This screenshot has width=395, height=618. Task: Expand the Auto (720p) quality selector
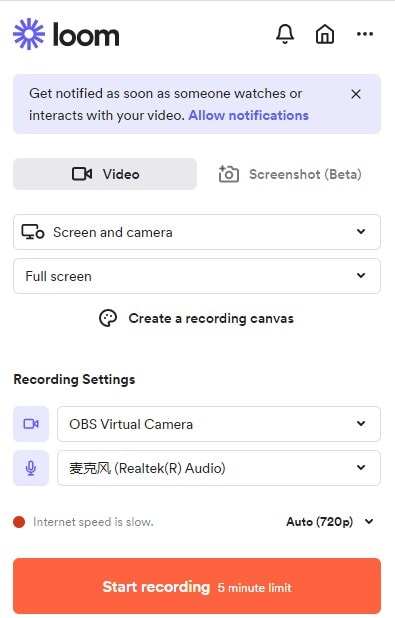tap(330, 522)
